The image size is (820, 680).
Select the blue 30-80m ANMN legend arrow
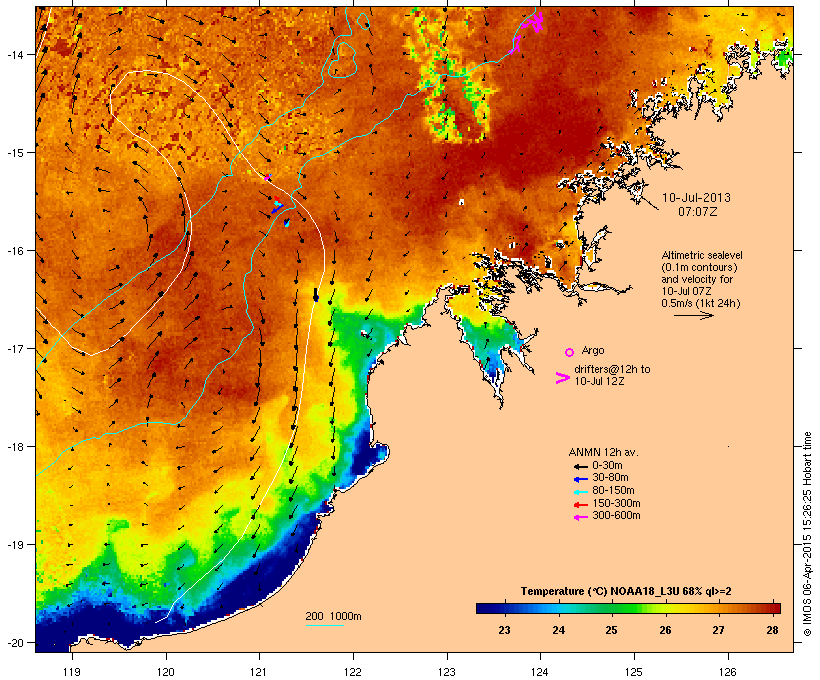click(x=580, y=479)
